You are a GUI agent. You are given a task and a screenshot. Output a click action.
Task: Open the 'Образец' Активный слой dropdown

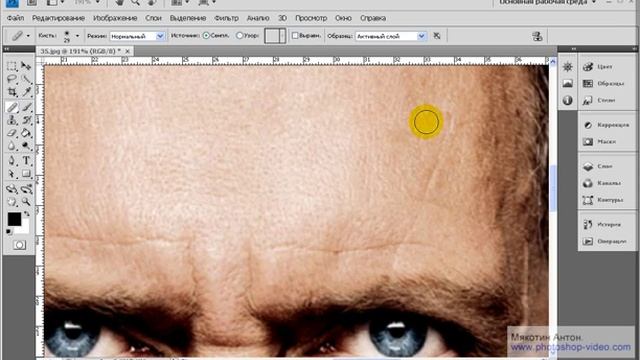click(391, 36)
